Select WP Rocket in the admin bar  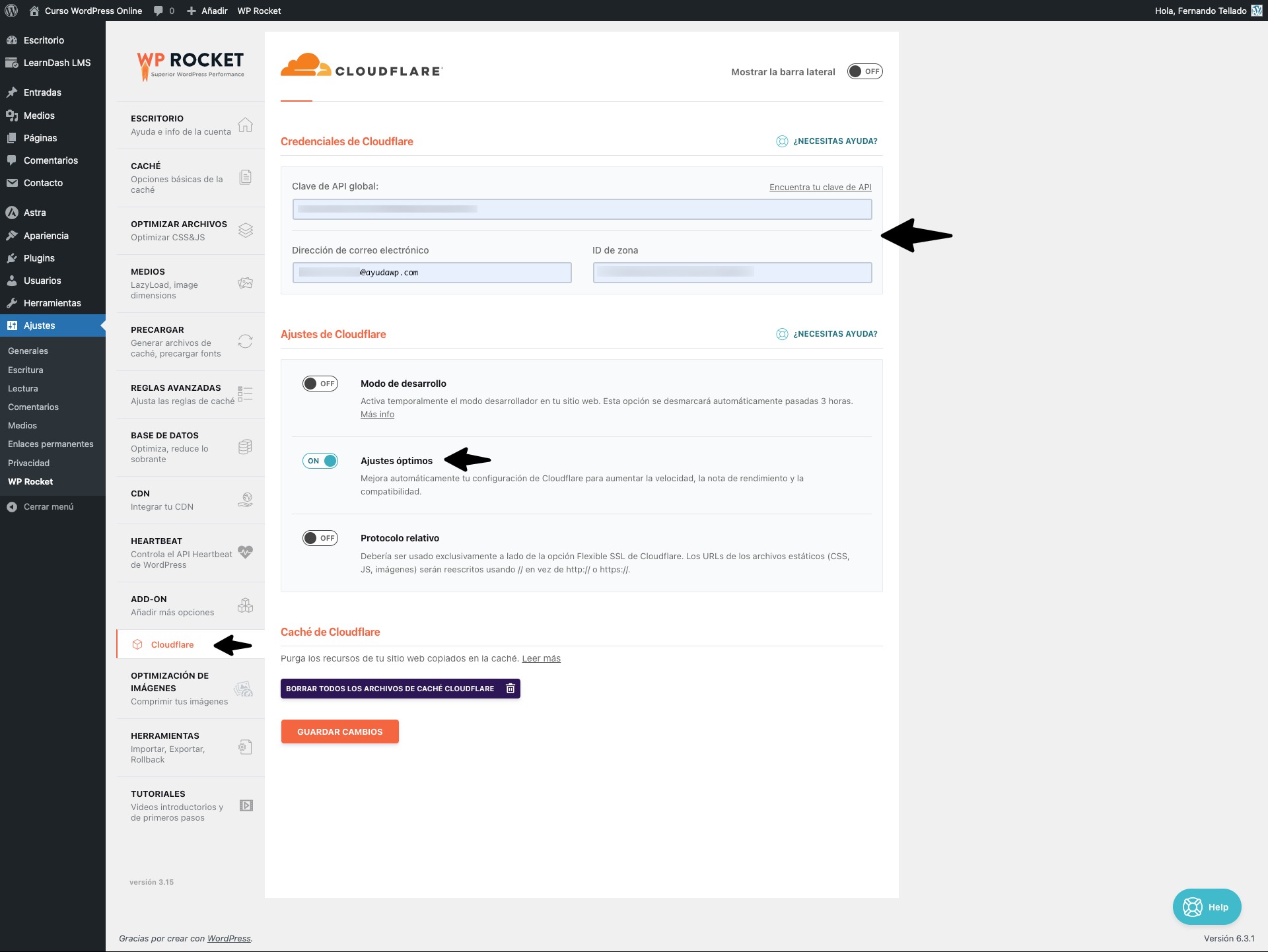259,11
